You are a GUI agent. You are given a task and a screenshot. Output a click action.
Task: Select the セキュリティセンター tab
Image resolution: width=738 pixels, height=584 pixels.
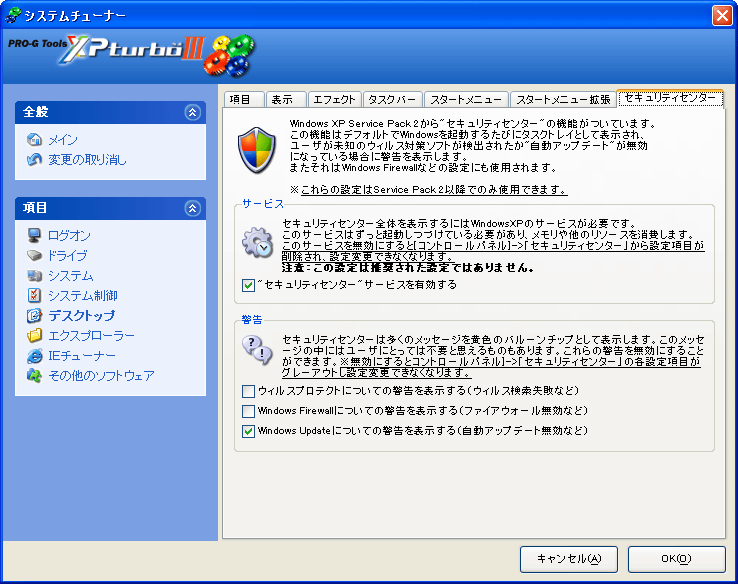[x=670, y=98]
